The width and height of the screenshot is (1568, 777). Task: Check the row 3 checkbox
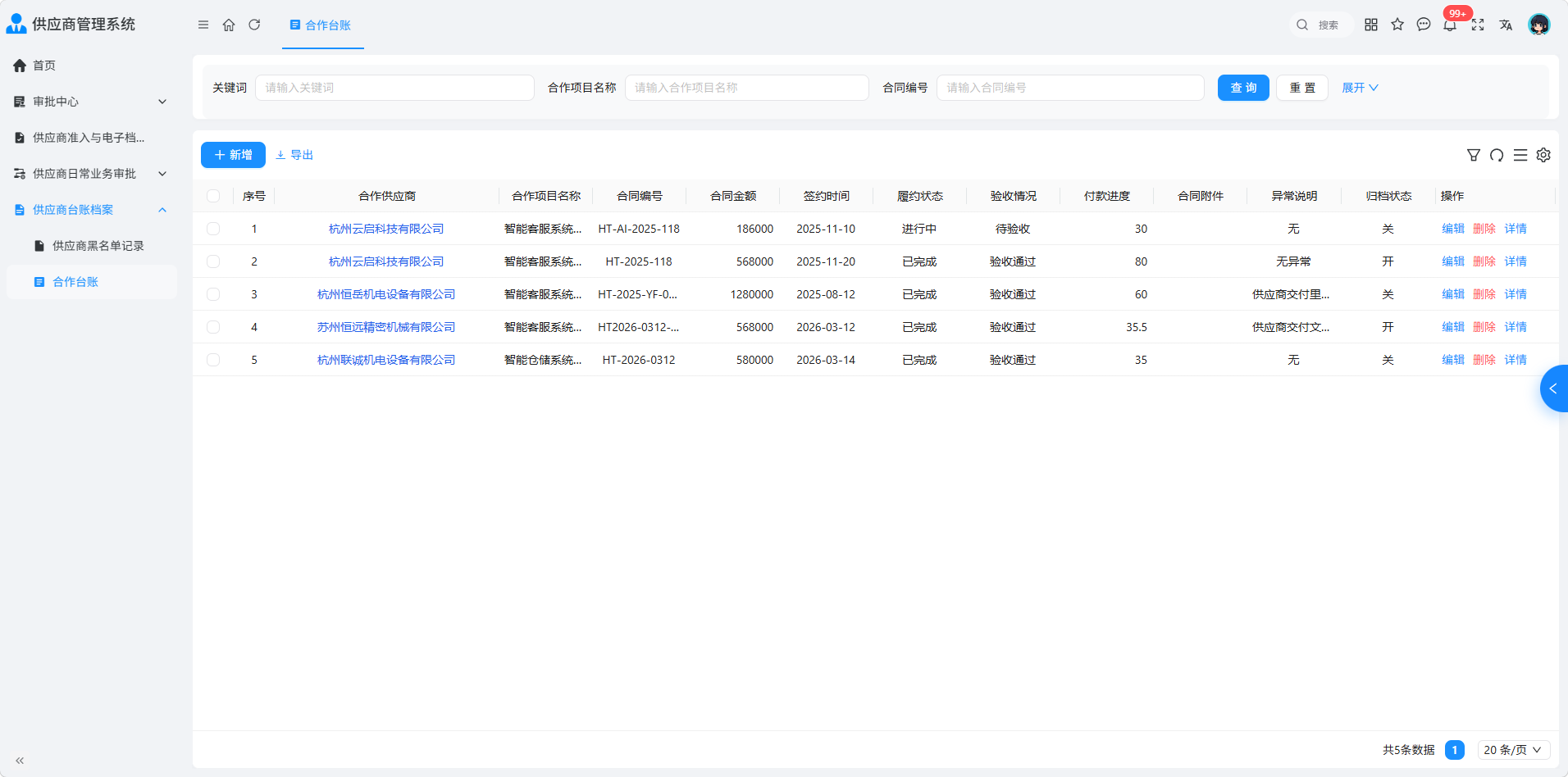[213, 294]
